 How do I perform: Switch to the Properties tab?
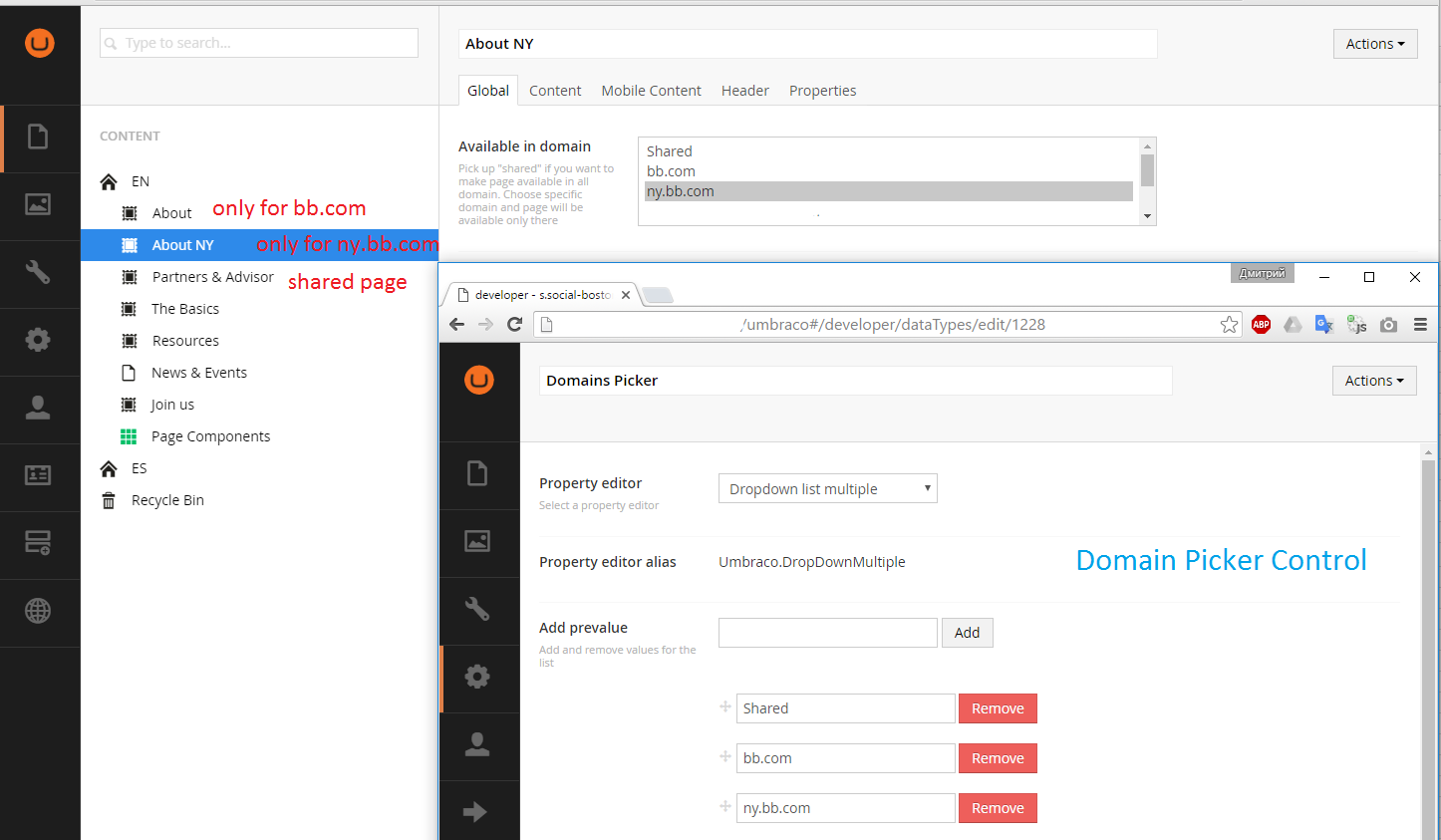tap(823, 91)
